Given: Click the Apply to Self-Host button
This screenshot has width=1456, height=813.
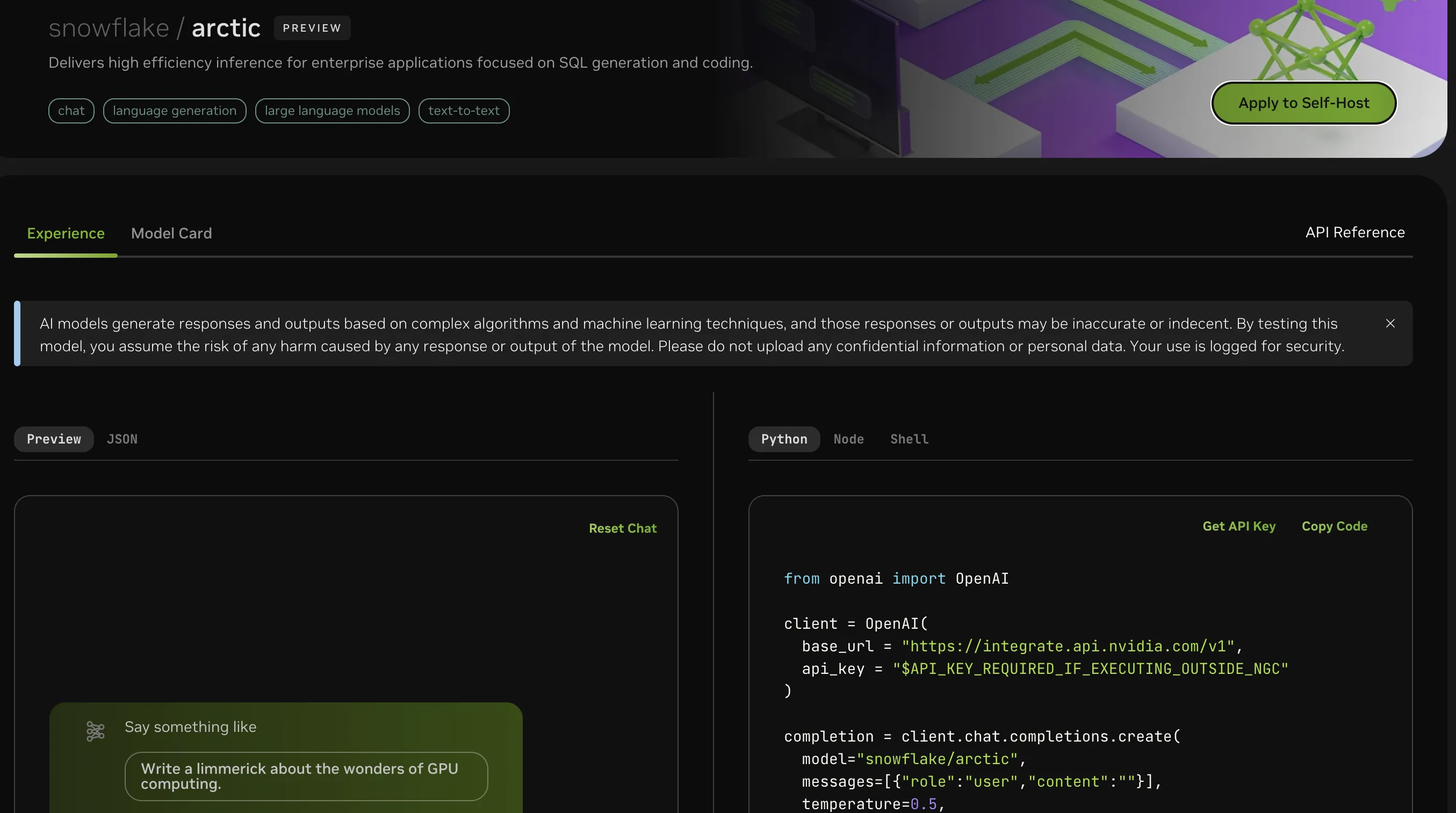Looking at the screenshot, I should coord(1303,103).
